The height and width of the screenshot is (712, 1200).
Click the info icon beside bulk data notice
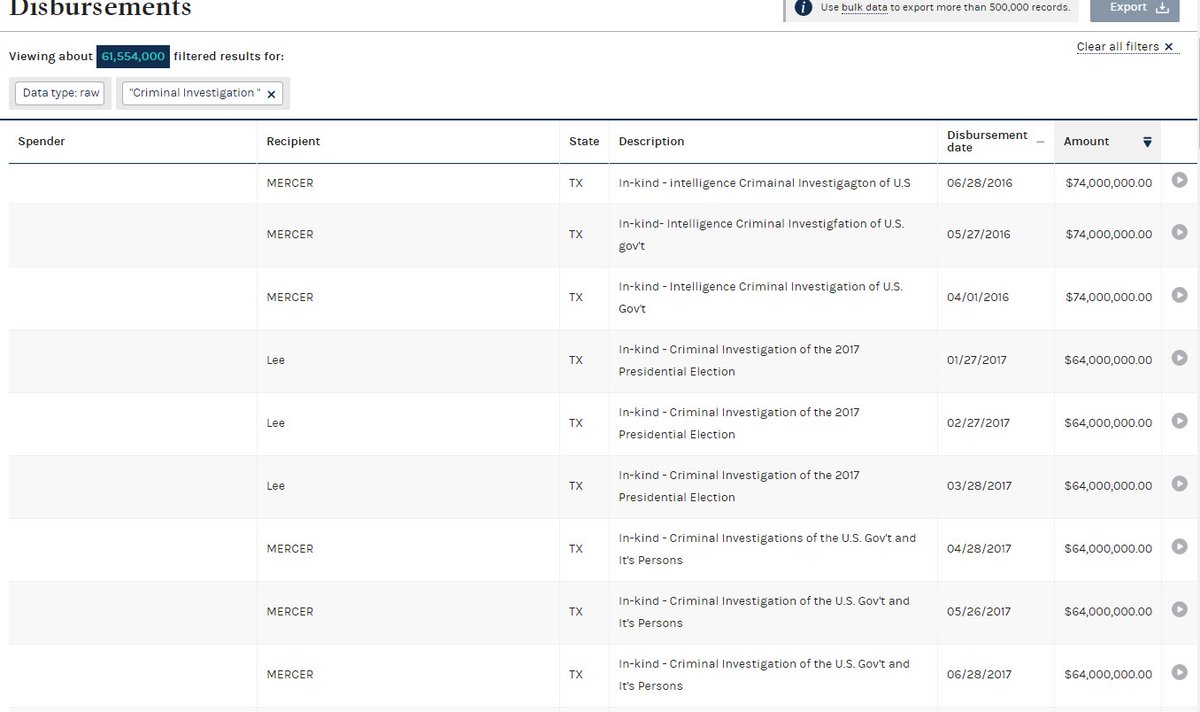click(803, 7)
